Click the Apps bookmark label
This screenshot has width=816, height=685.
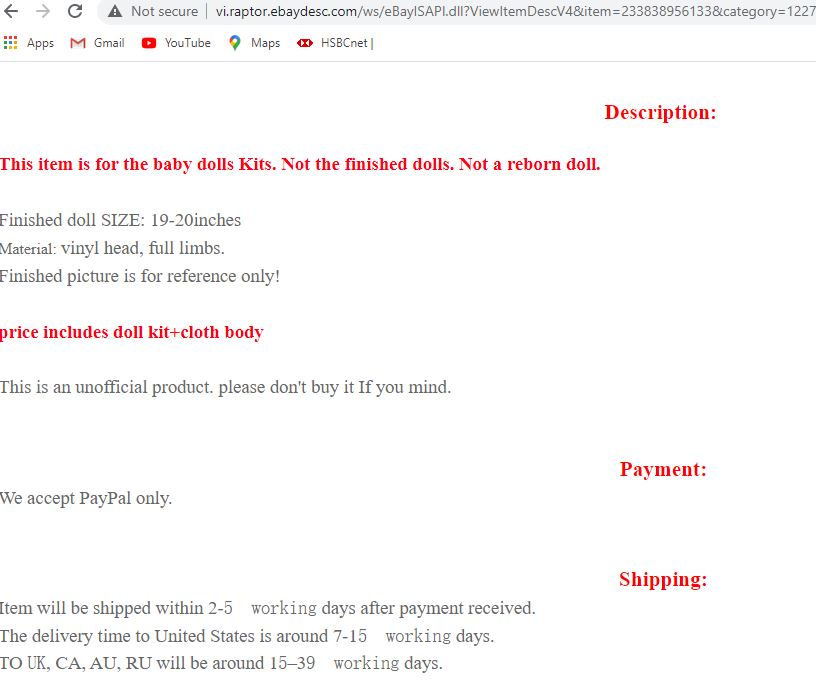click(41, 43)
